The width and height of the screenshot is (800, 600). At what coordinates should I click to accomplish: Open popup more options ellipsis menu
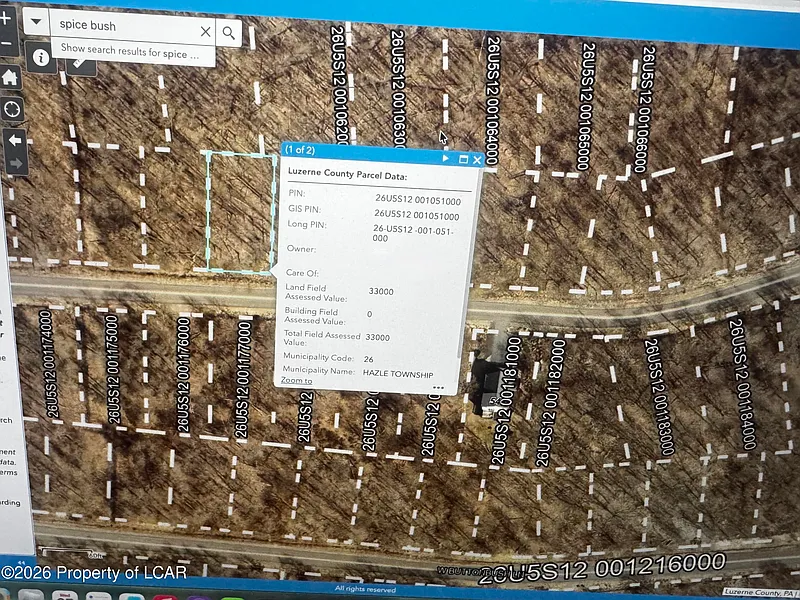438,387
